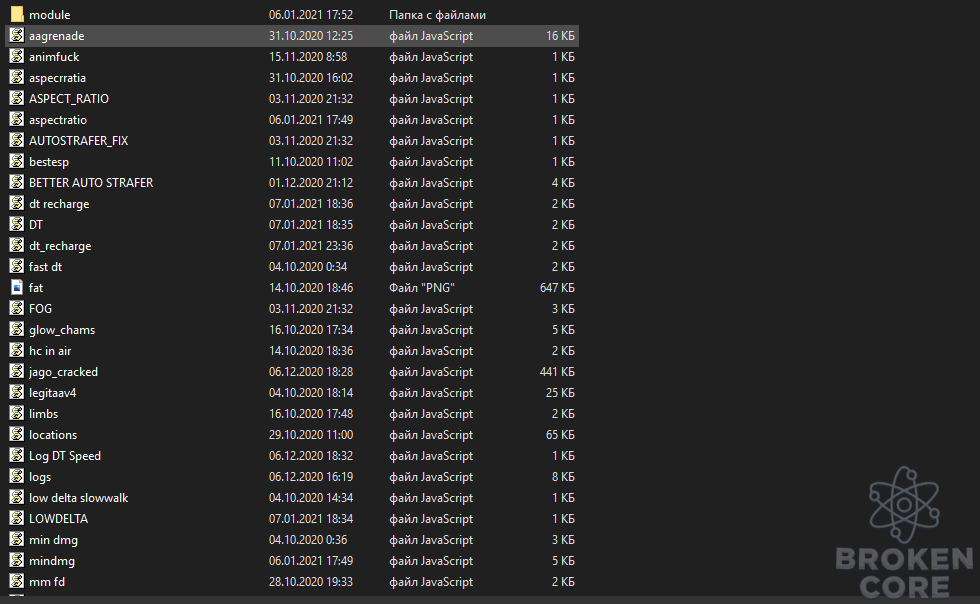Image resolution: width=980 pixels, height=604 pixels.
Task: Click the jago_cracked script icon
Action: click(17, 371)
